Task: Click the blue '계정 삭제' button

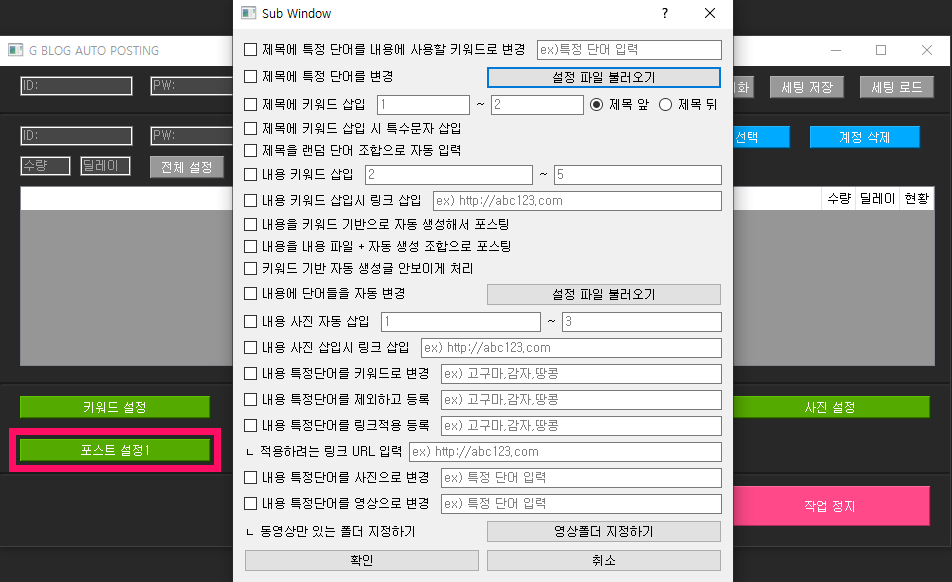Action: [863, 137]
